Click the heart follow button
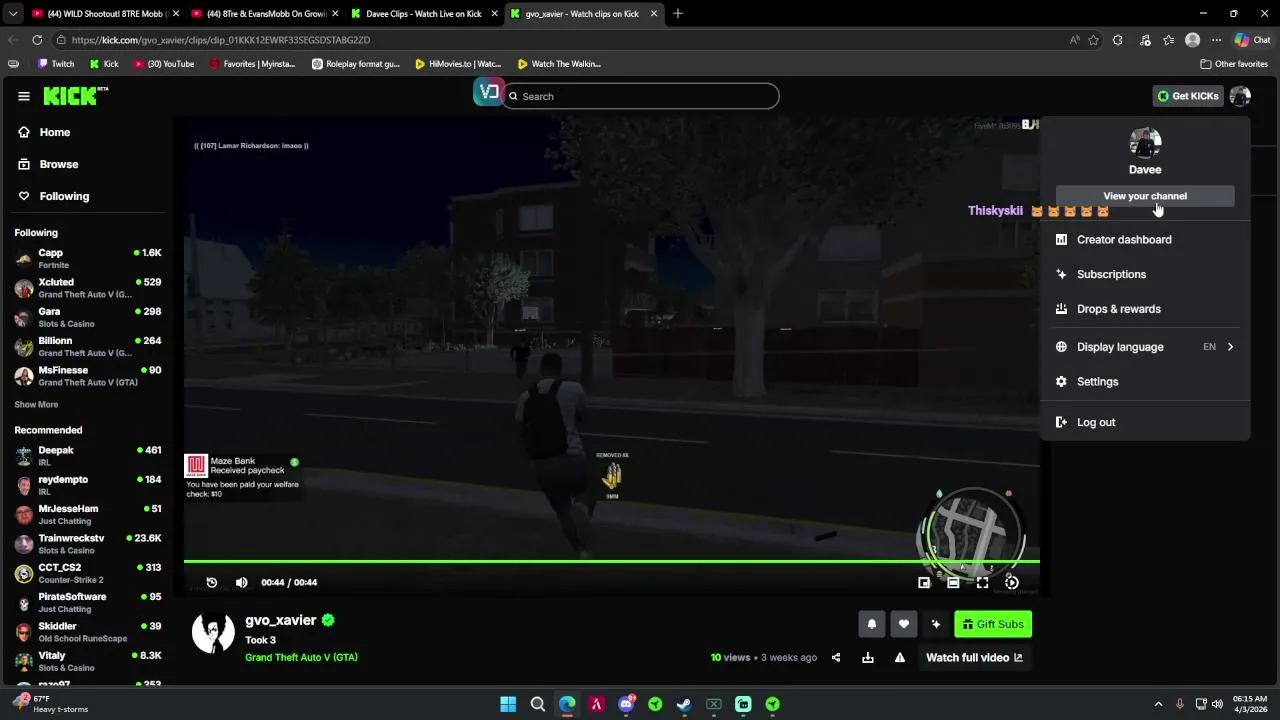Viewport: 1280px width, 720px height. pyautogui.click(x=904, y=624)
